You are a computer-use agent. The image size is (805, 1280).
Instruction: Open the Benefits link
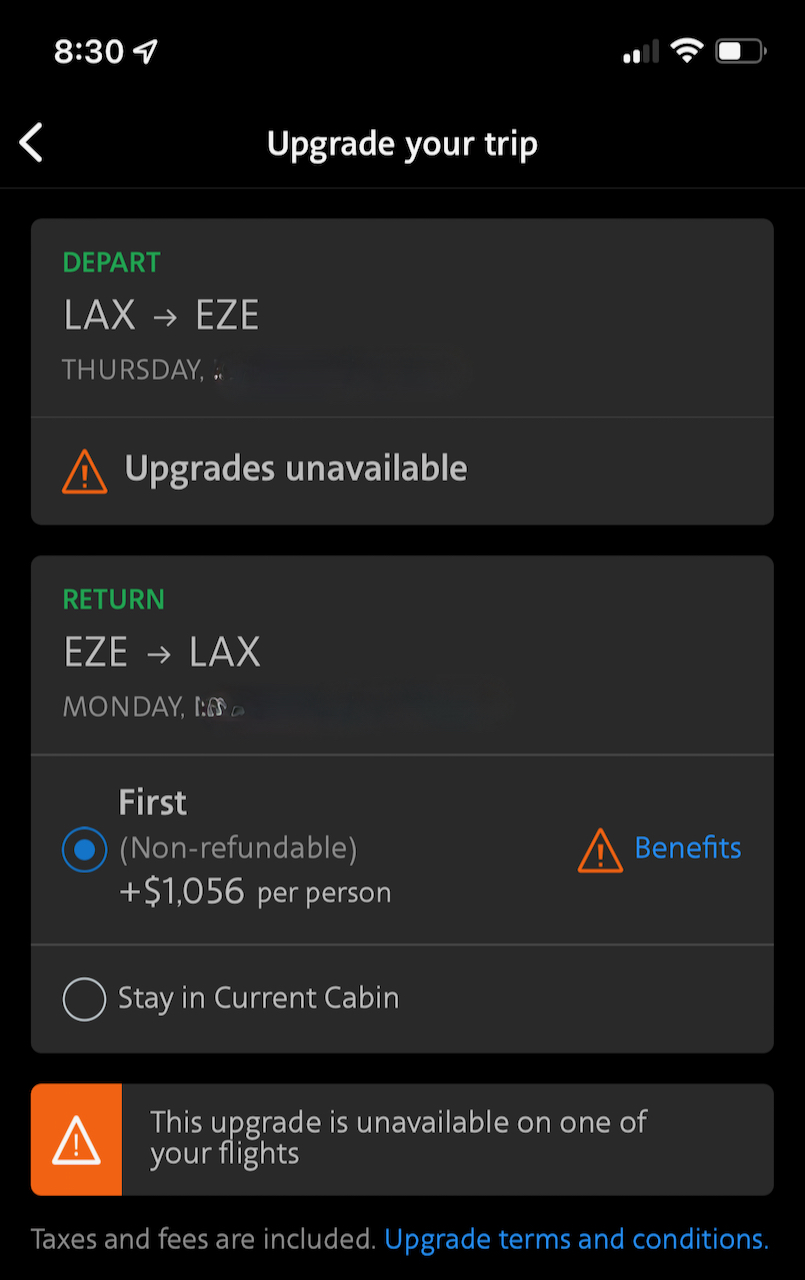point(688,848)
